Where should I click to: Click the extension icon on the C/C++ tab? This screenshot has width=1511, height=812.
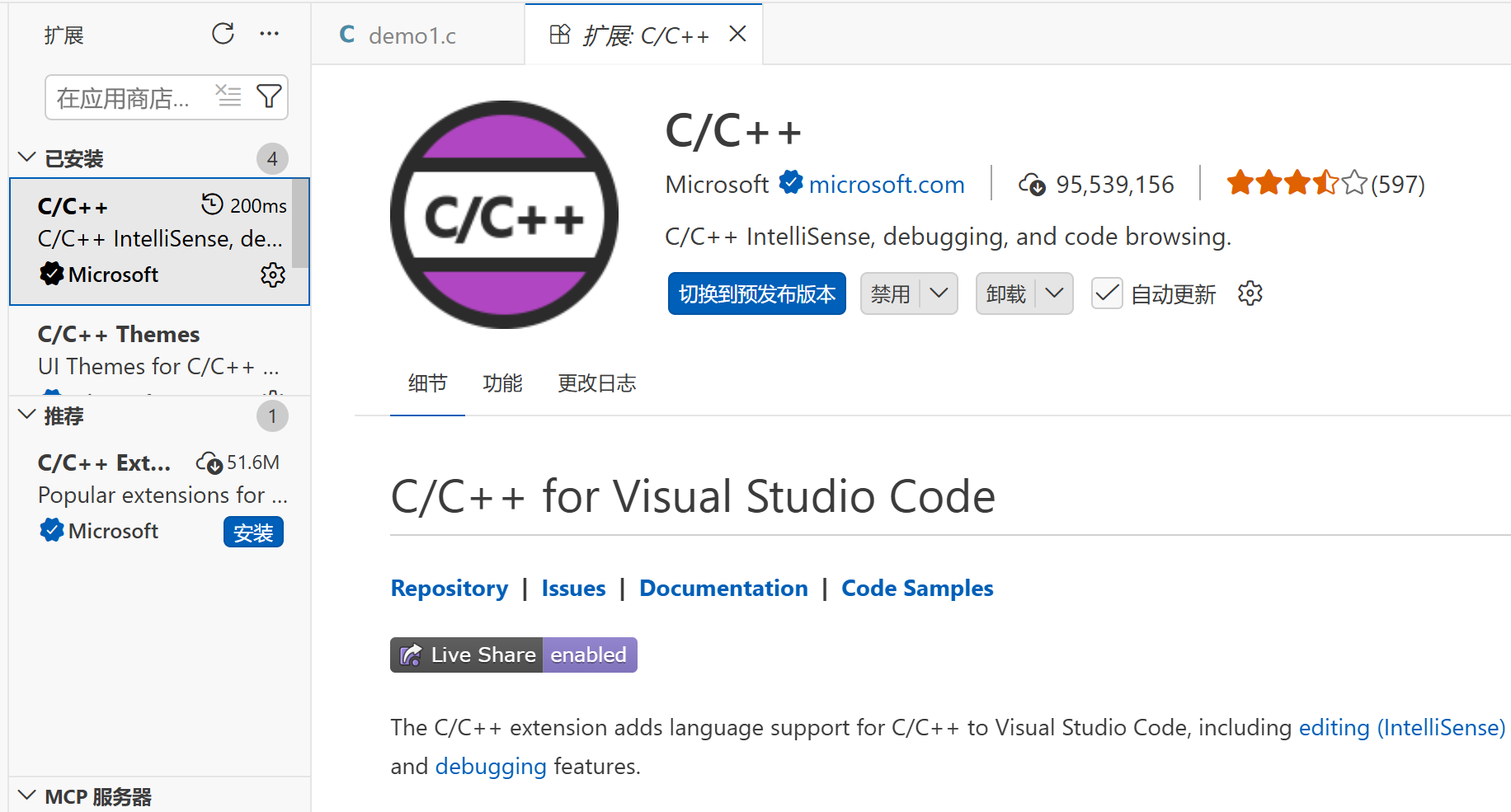(x=560, y=35)
